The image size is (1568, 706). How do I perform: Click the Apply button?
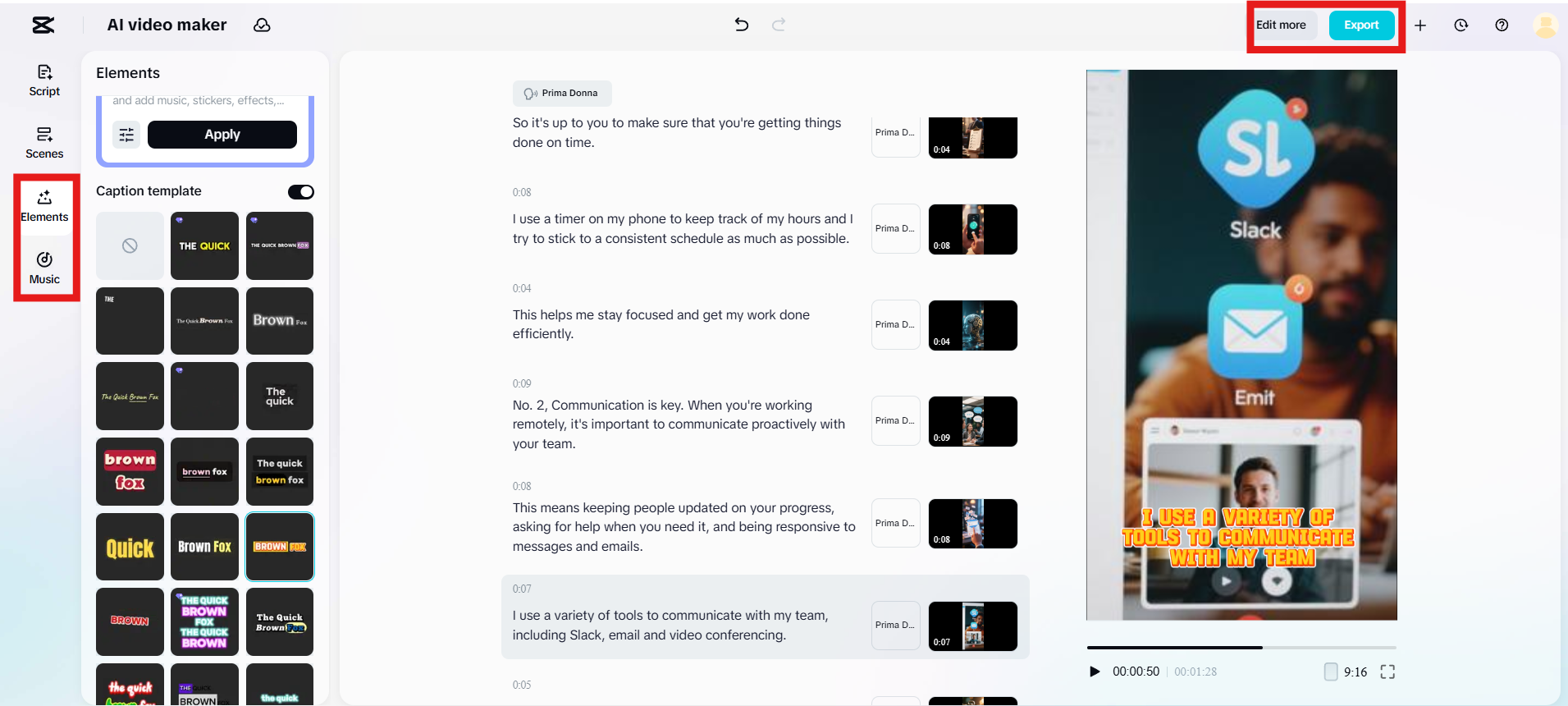(222, 135)
